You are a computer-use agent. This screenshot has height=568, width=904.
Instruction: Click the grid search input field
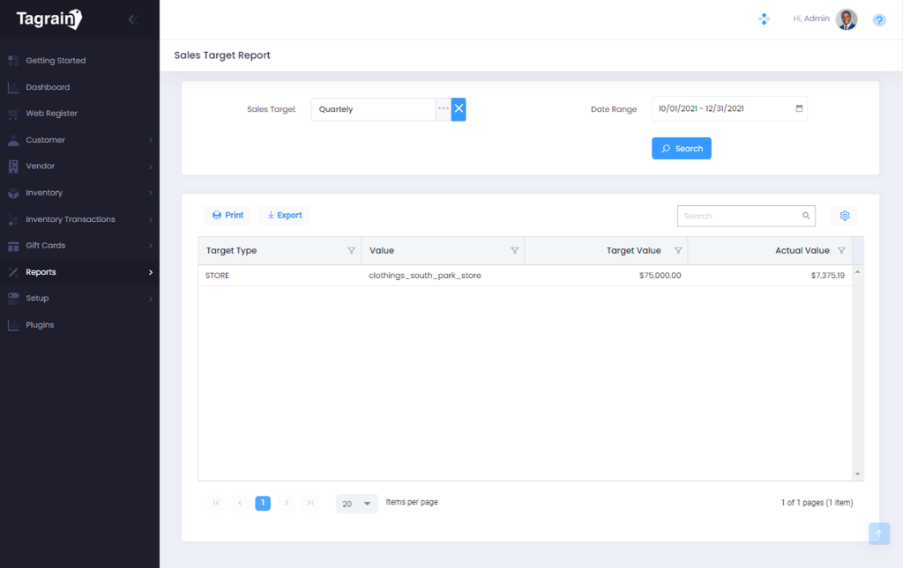click(740, 216)
